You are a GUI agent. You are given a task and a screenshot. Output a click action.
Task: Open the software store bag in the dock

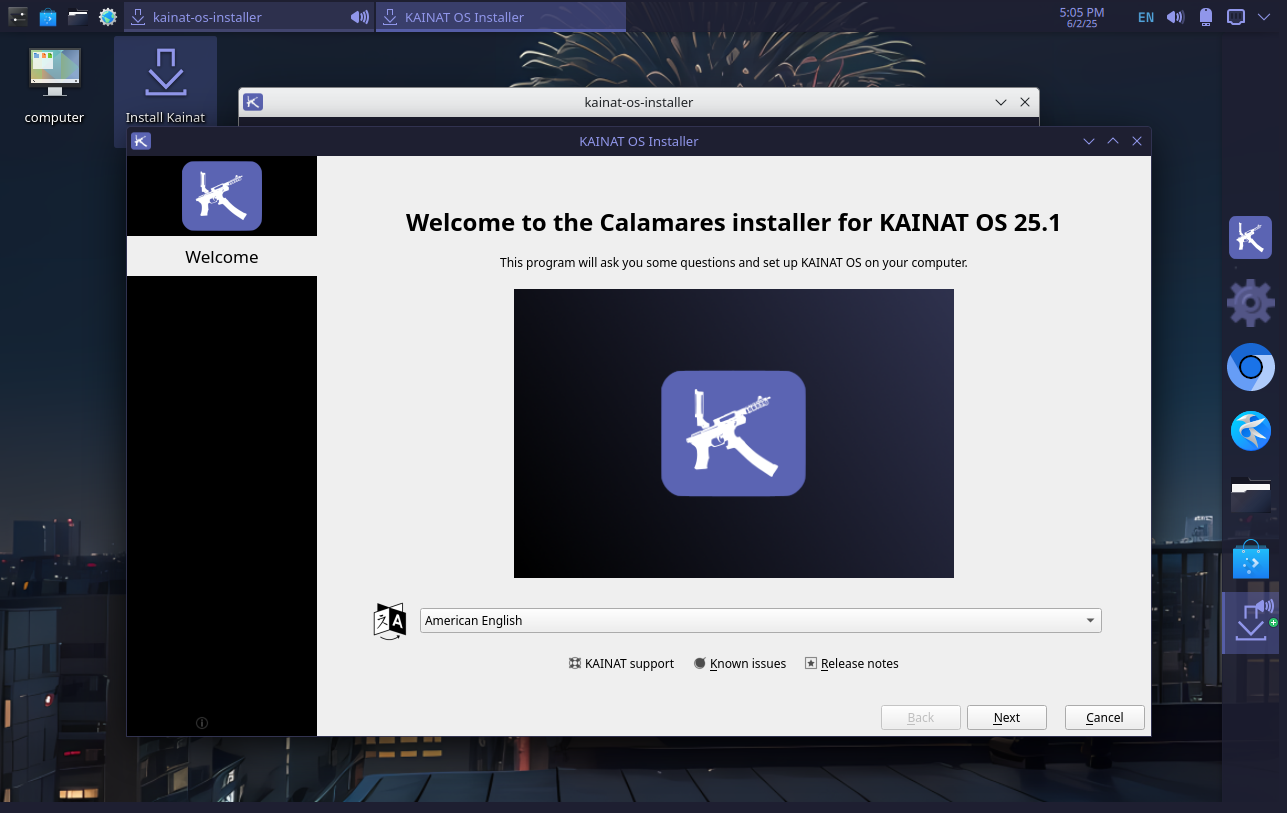[1250, 560]
